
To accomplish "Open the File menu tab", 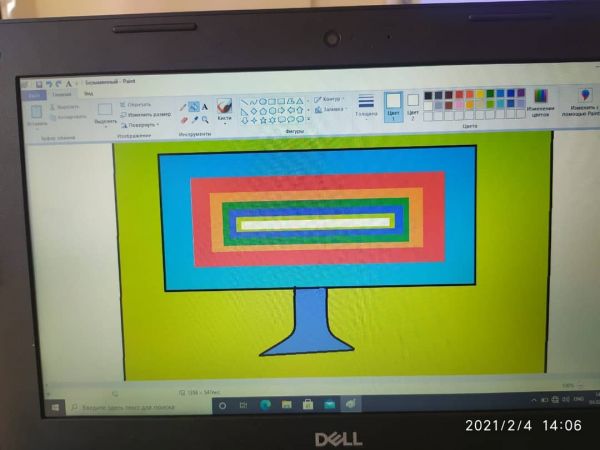I will click(x=35, y=94).
